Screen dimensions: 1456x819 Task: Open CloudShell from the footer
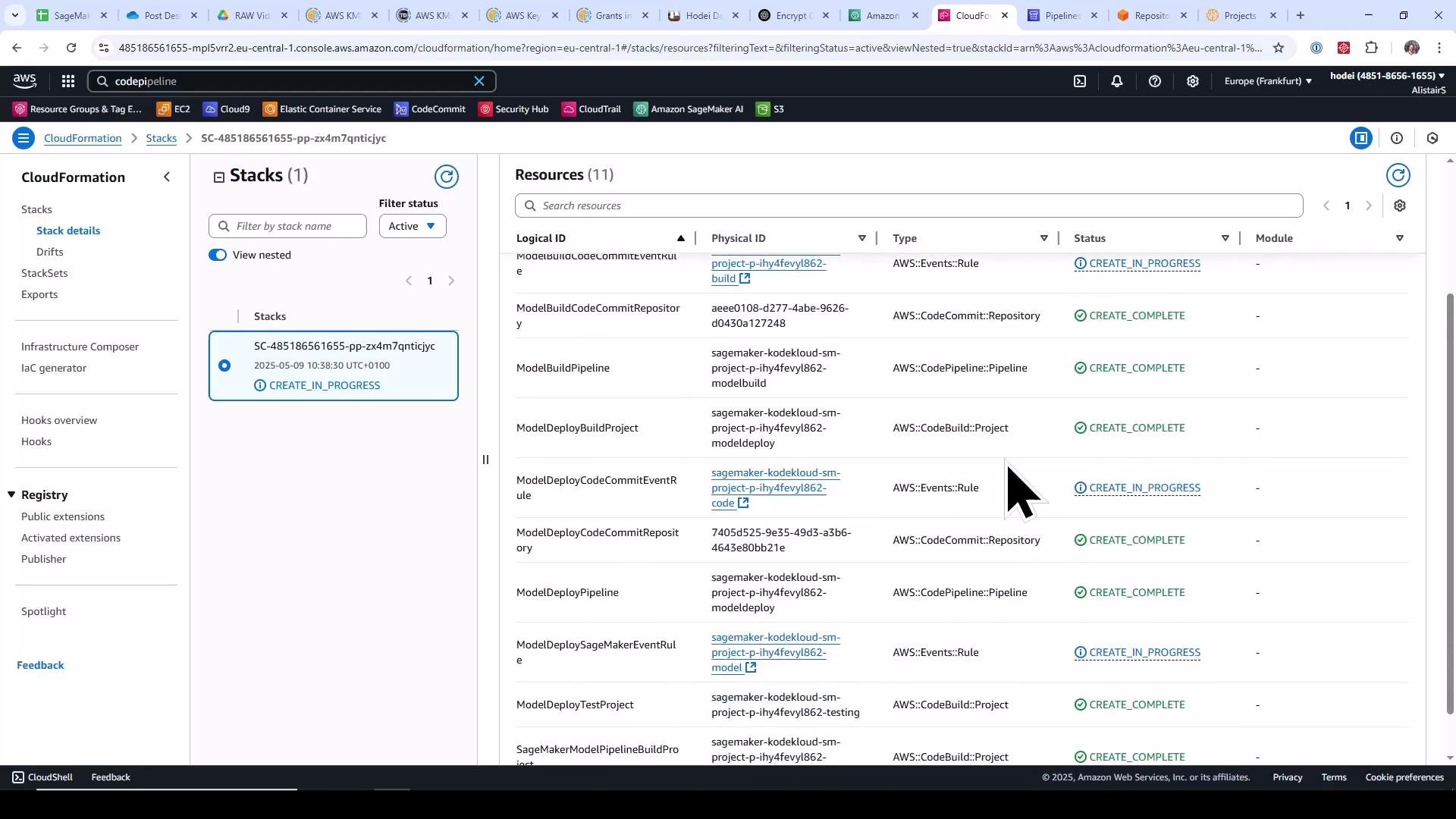pos(42,777)
